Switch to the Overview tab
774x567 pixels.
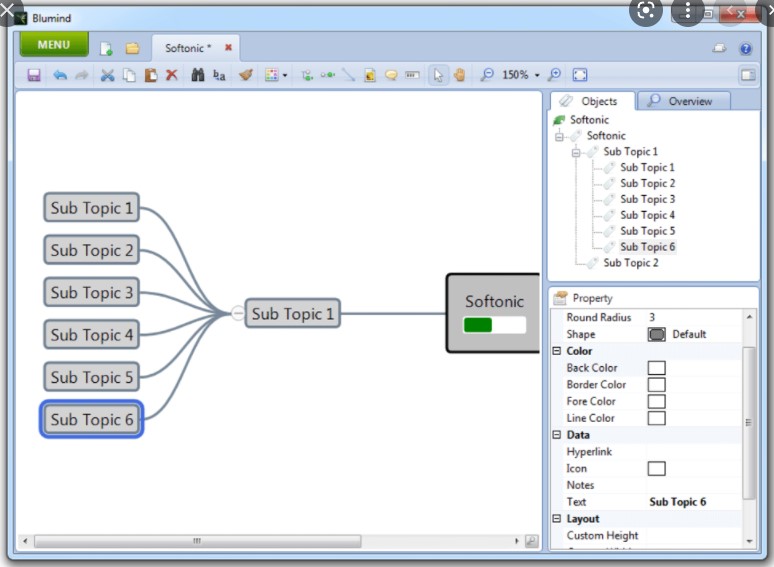pyautogui.click(x=684, y=101)
